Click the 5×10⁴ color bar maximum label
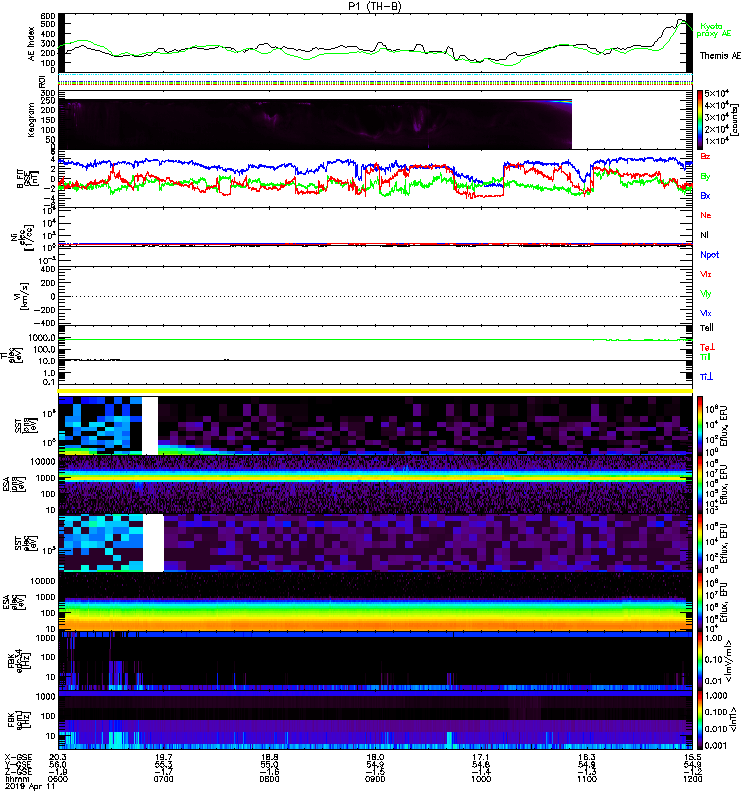This screenshot has height=800, width=750. (x=717, y=93)
